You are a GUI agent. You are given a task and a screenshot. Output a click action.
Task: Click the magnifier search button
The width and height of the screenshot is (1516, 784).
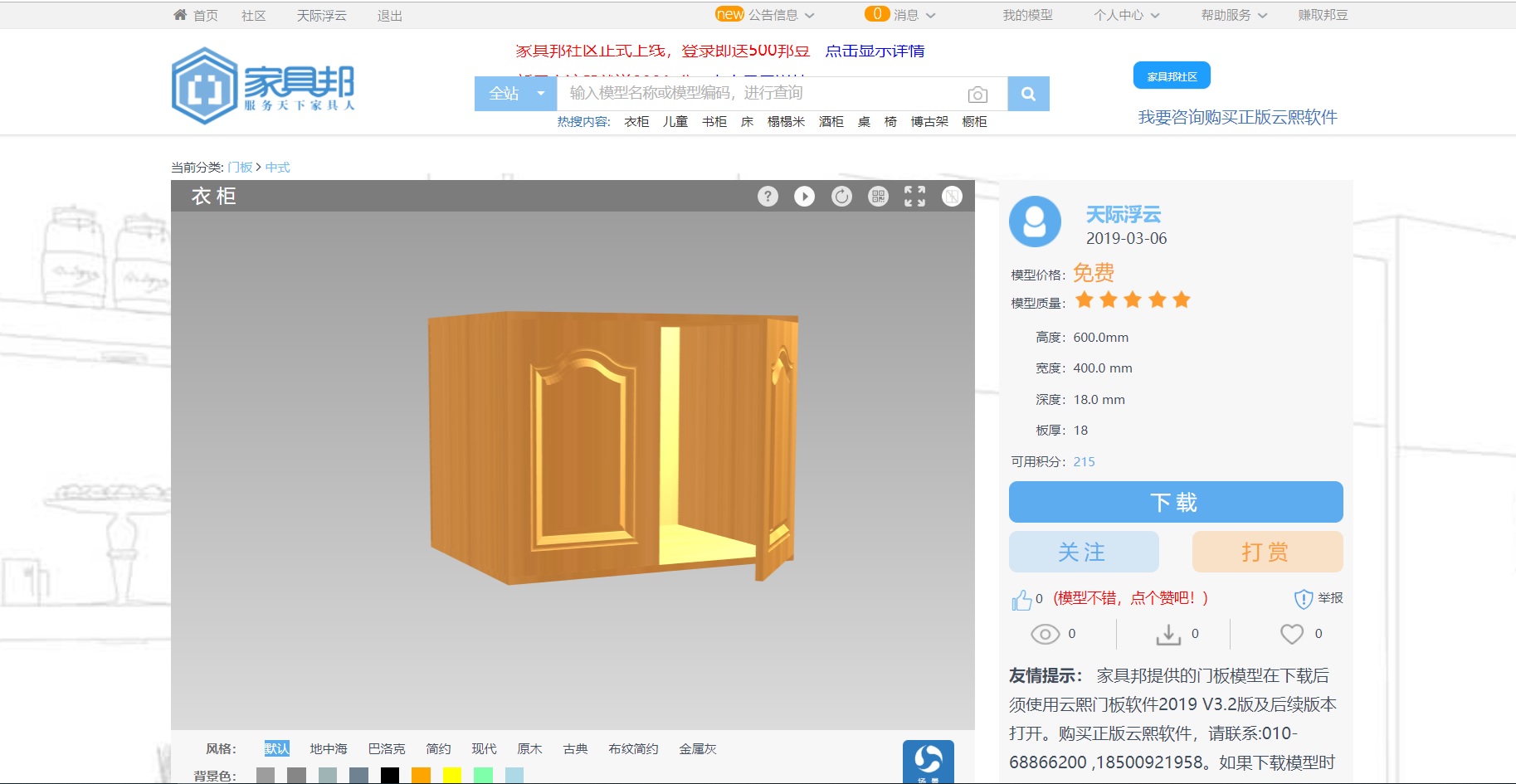pos(1028,94)
